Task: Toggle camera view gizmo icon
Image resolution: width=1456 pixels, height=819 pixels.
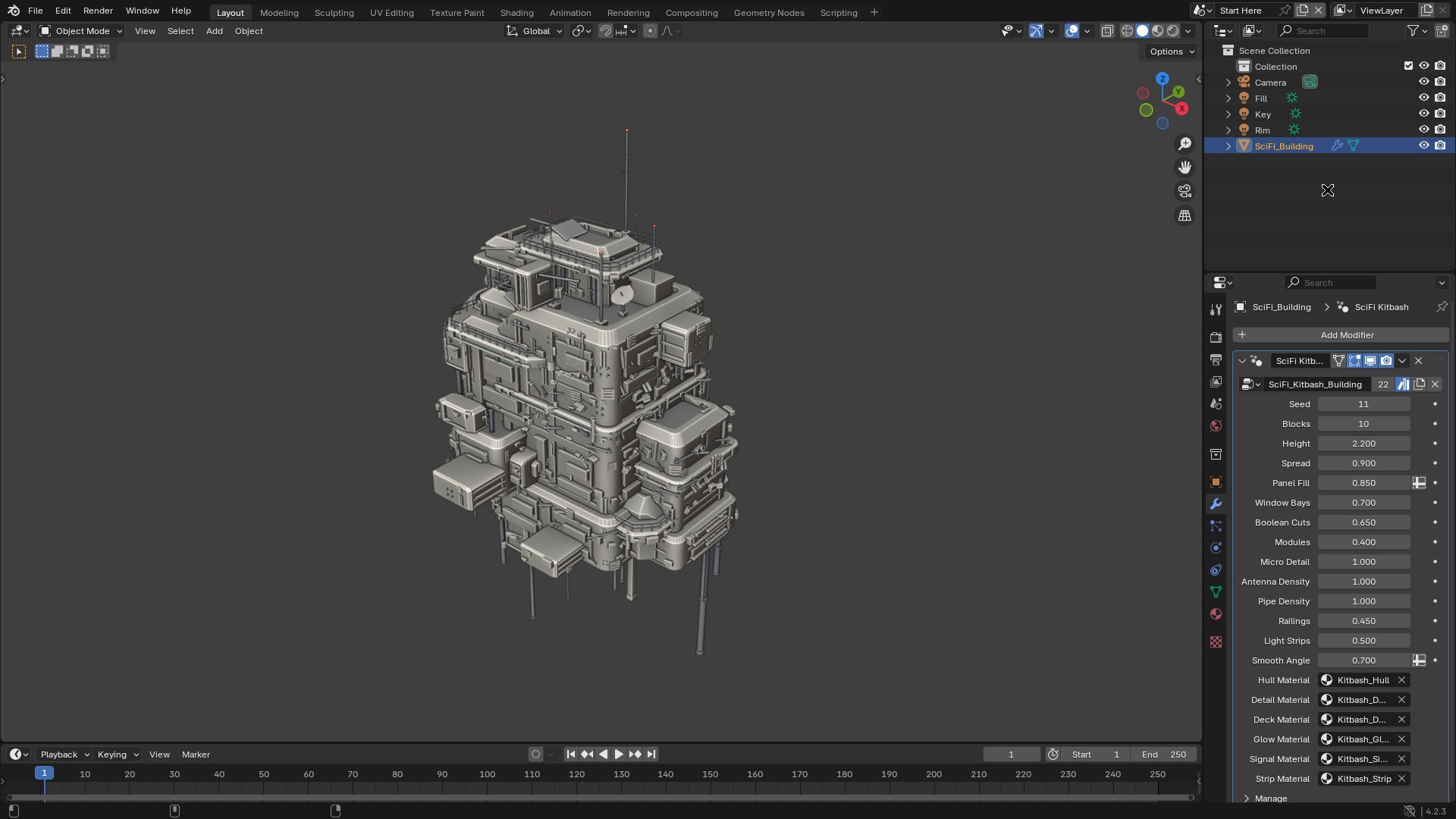Action: click(1185, 191)
